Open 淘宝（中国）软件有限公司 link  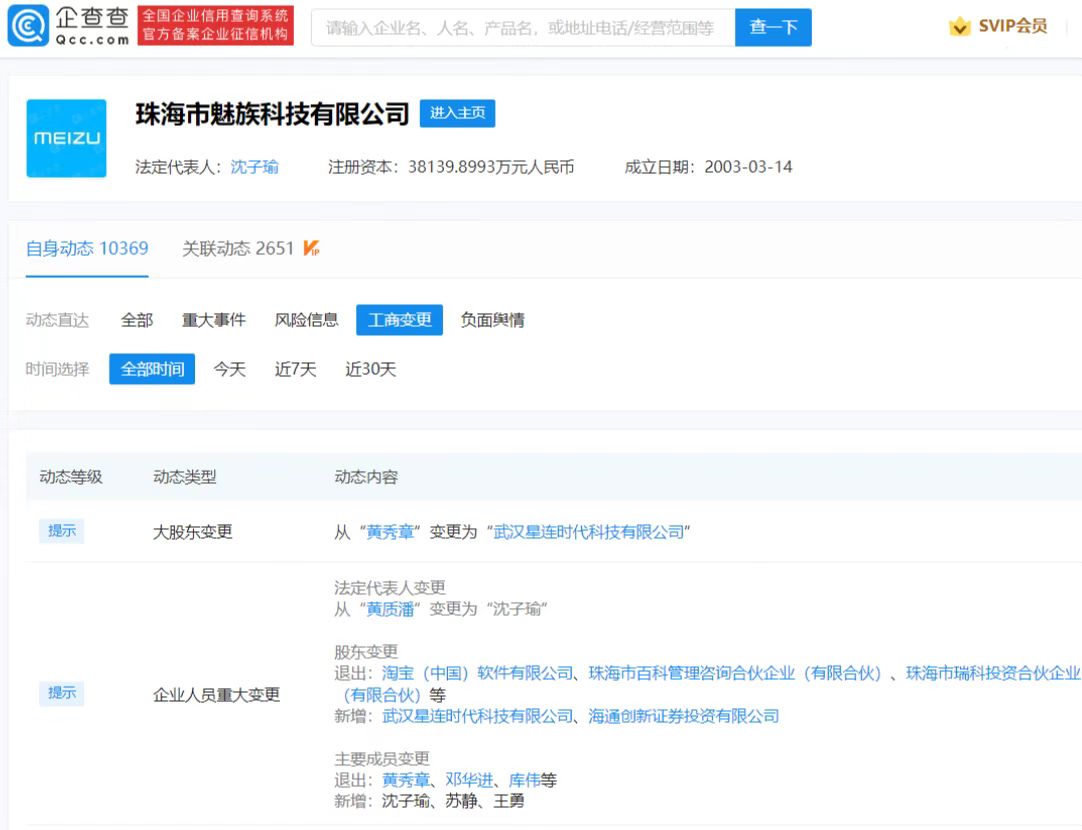pos(478,673)
